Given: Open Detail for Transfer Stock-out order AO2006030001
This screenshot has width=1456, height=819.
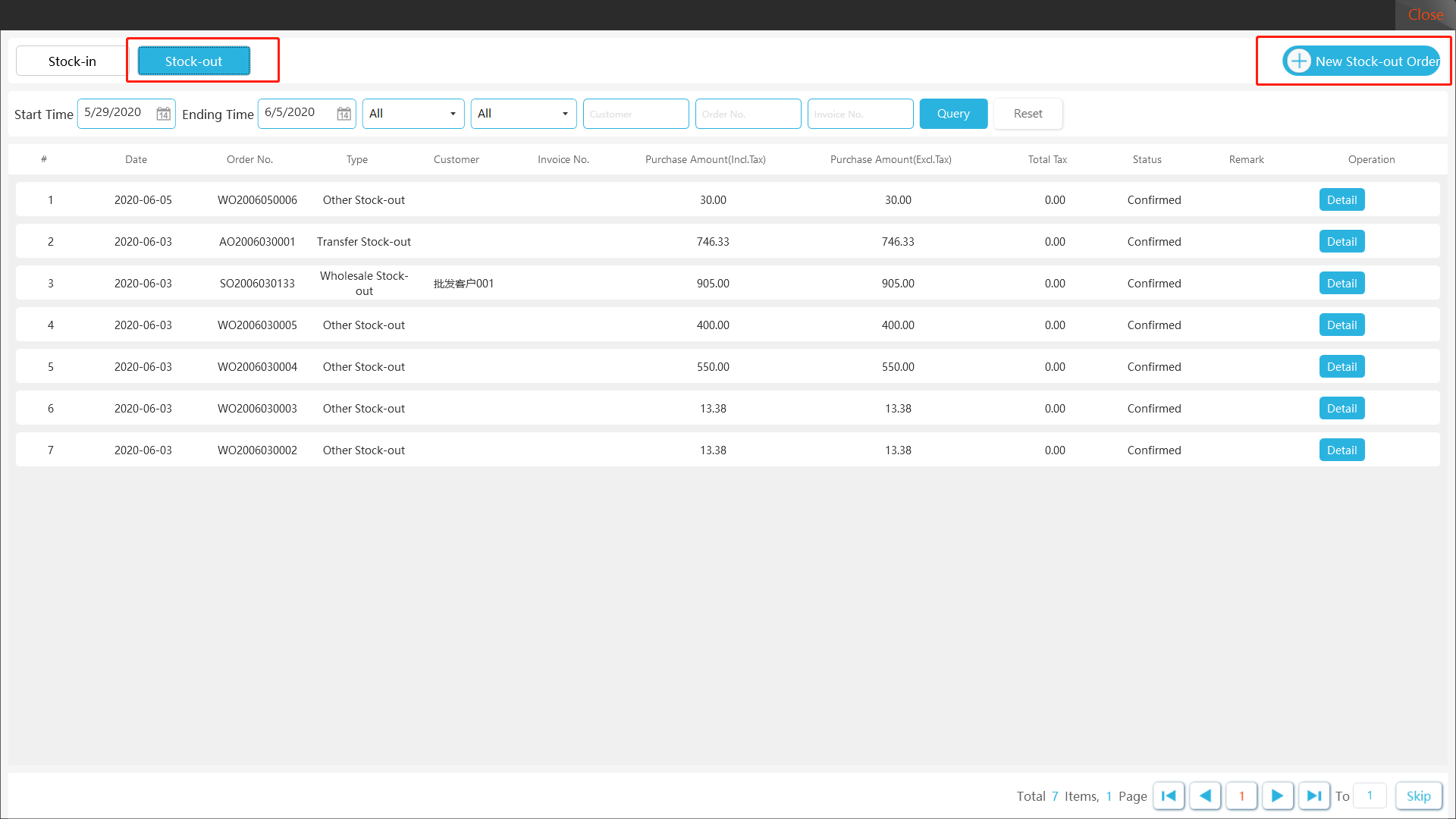Looking at the screenshot, I should (1341, 241).
